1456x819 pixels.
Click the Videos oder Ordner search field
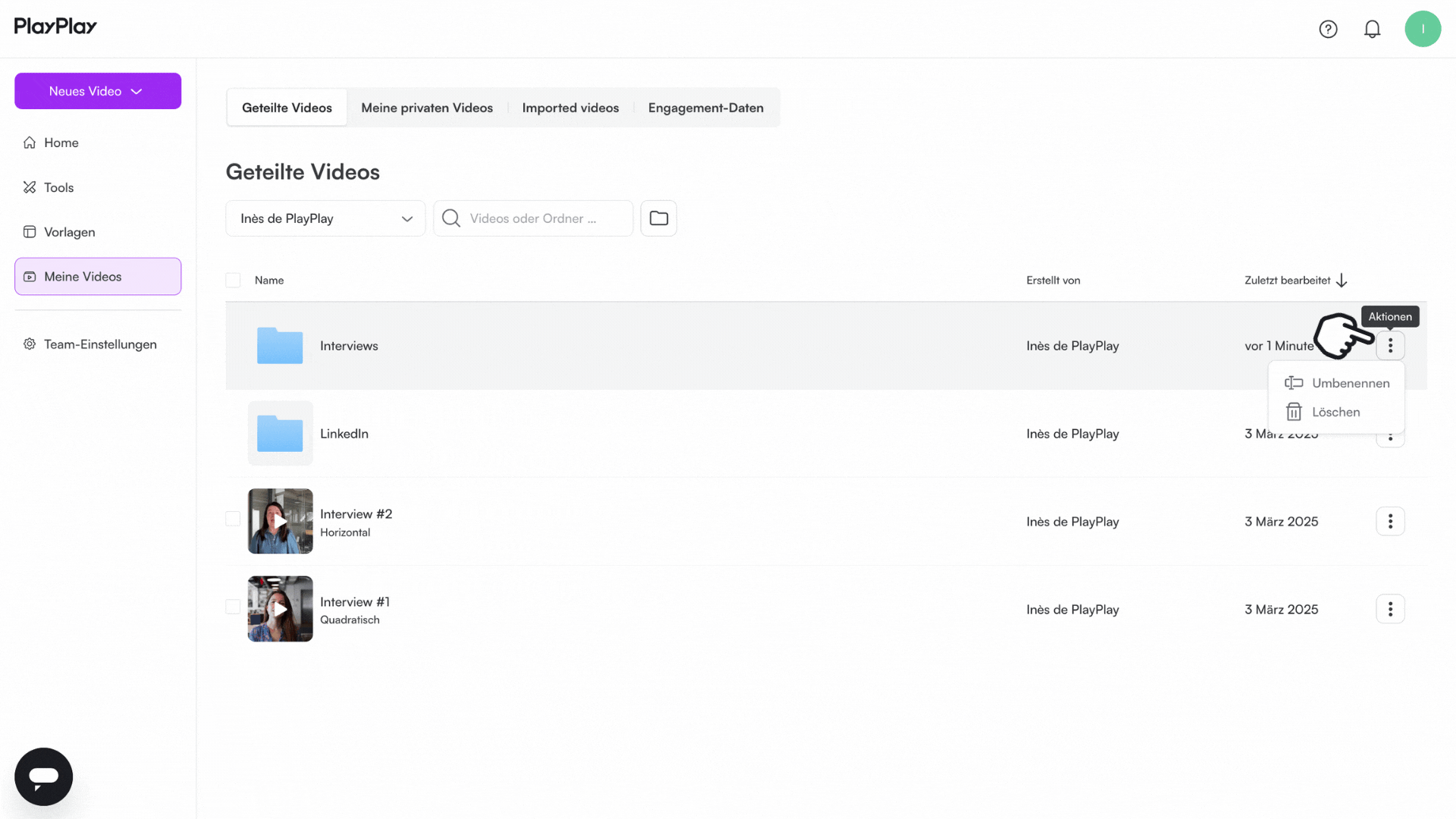pos(533,218)
